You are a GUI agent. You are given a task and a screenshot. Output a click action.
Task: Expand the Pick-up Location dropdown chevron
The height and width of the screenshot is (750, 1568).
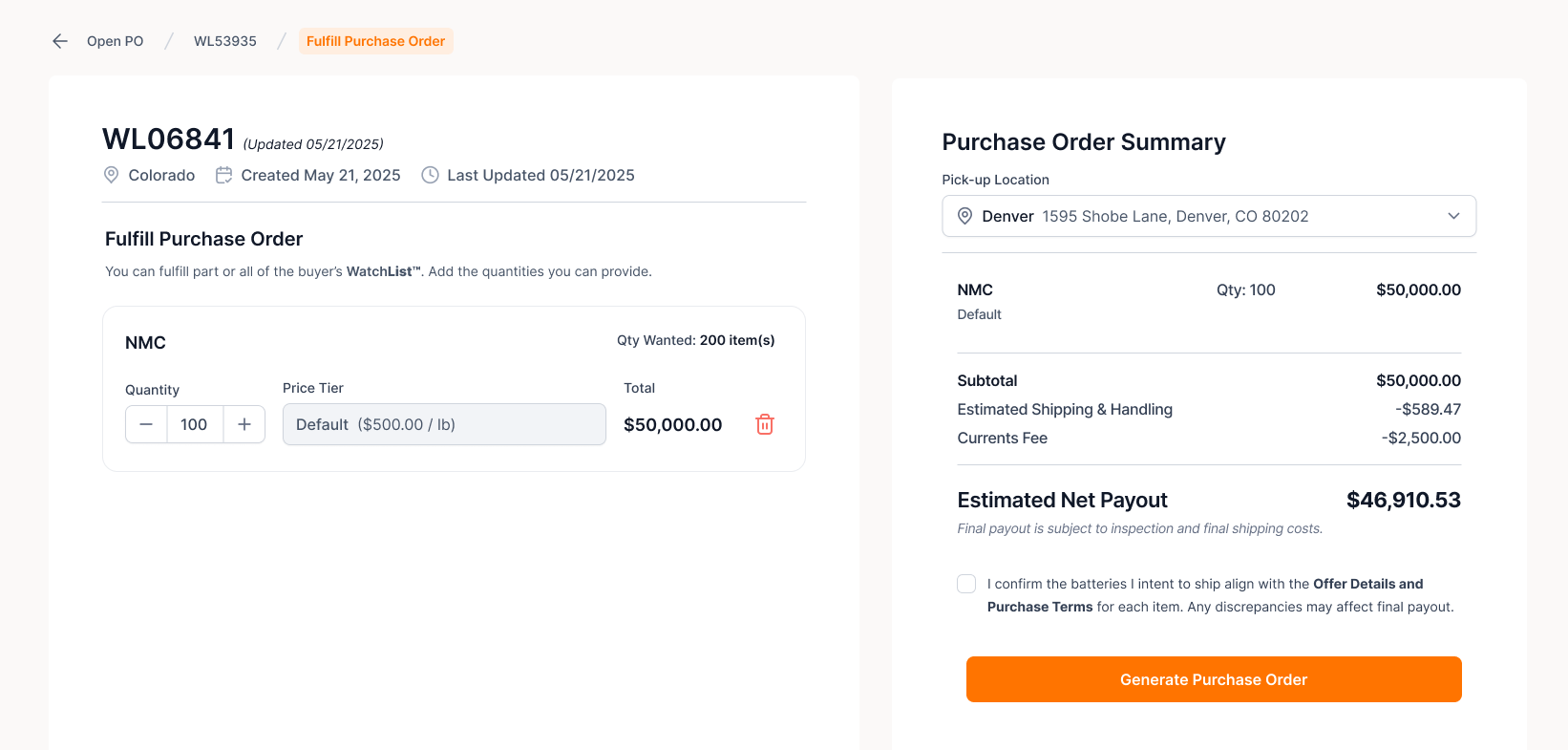[x=1453, y=216]
